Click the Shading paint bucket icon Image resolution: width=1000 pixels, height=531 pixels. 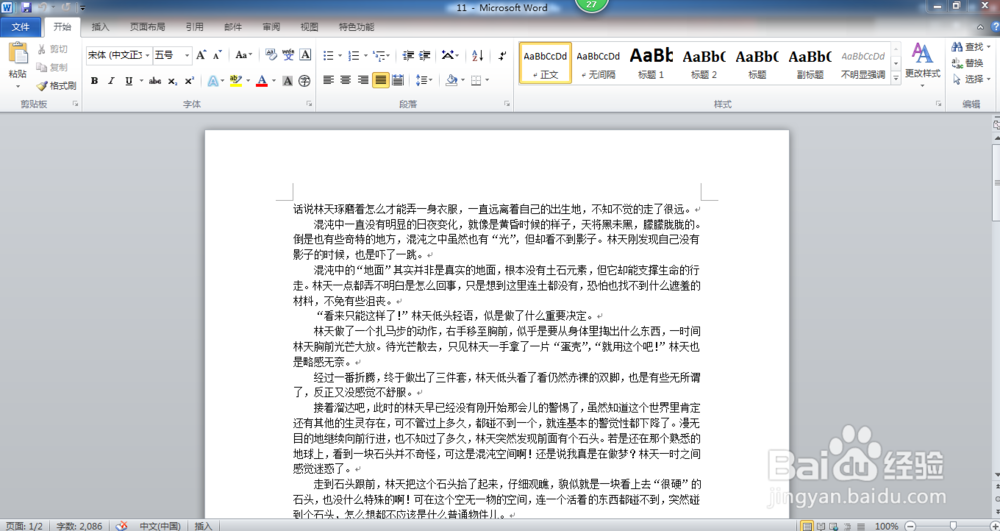452,80
